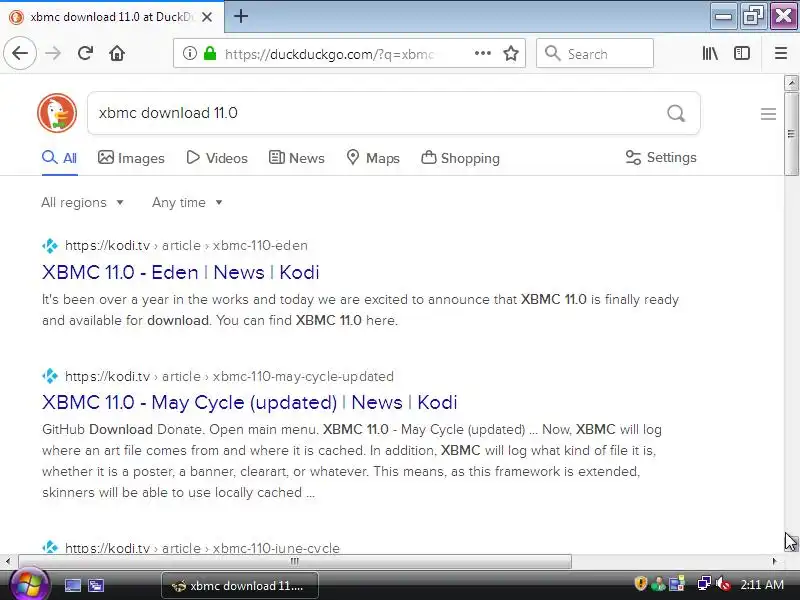Switch to the Shopping tab
This screenshot has height=600, width=800.
(x=460, y=158)
